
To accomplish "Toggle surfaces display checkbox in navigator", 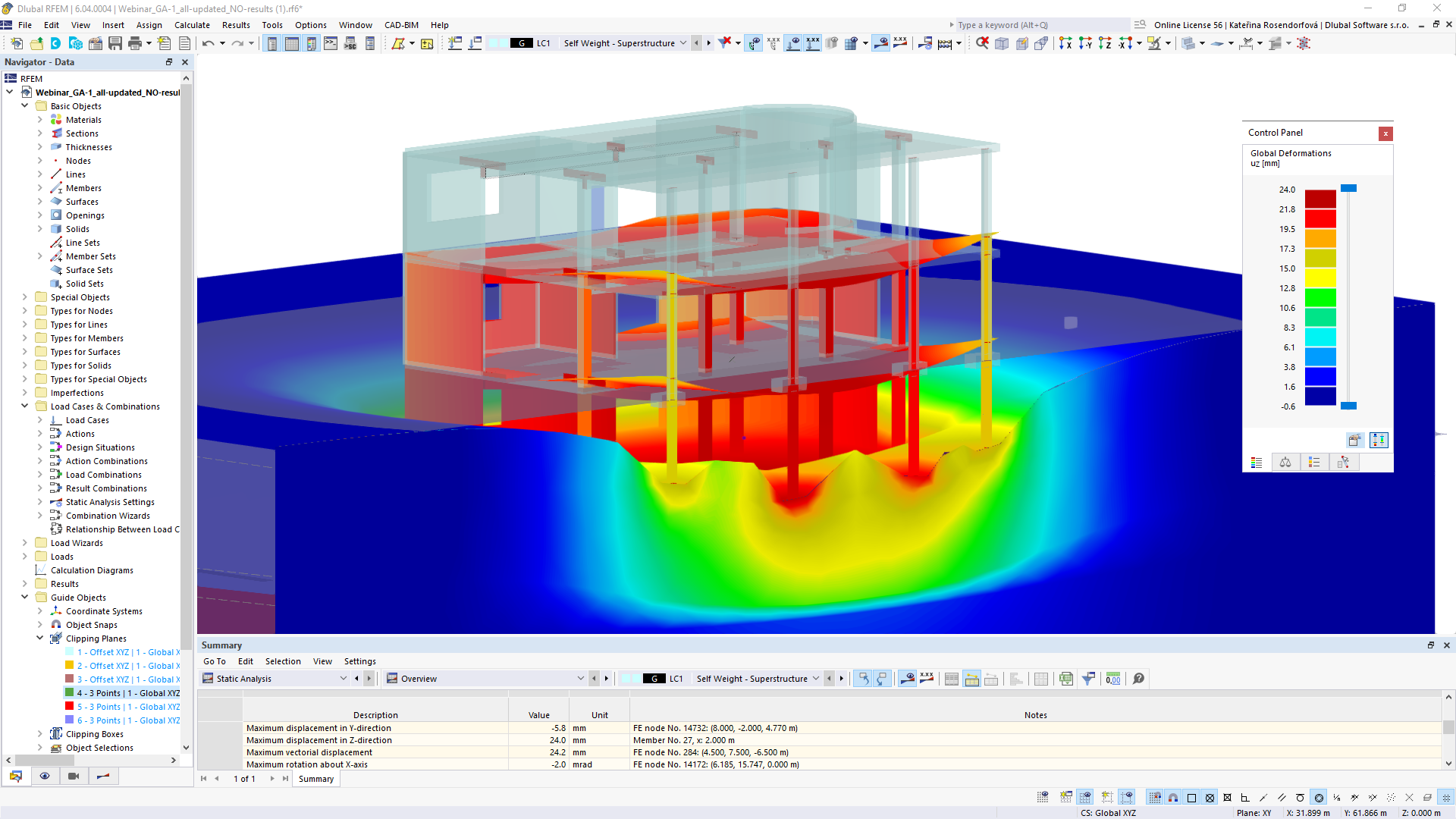I will click(x=81, y=201).
